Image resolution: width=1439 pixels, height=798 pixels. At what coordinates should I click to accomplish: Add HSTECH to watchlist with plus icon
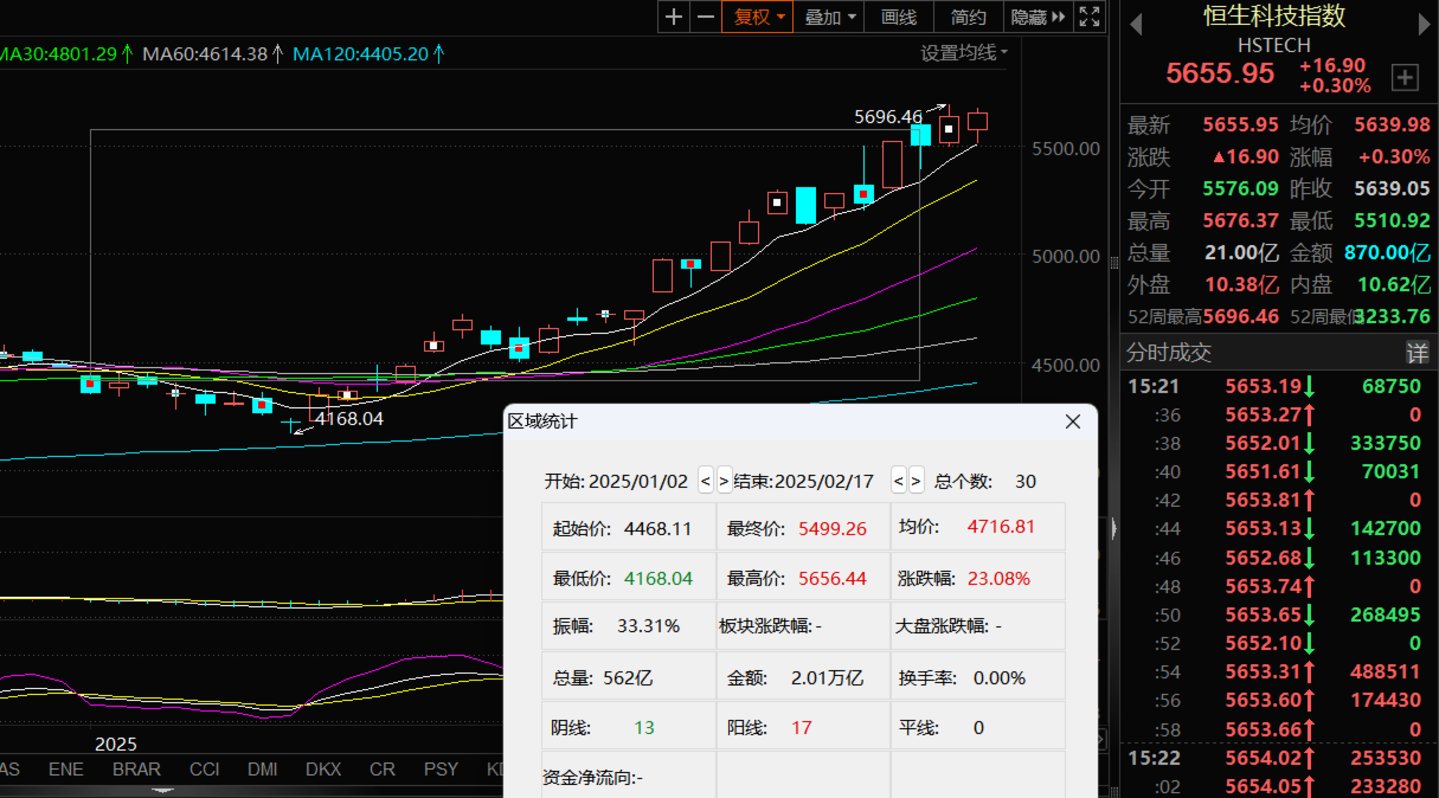point(1405,78)
